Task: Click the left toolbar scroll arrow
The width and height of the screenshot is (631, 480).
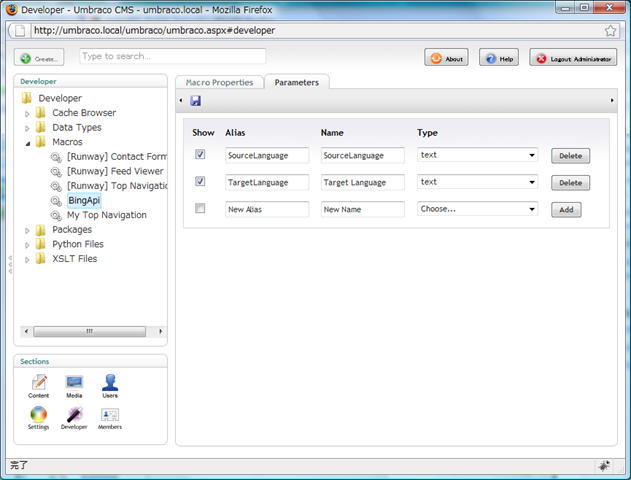Action: (181, 100)
